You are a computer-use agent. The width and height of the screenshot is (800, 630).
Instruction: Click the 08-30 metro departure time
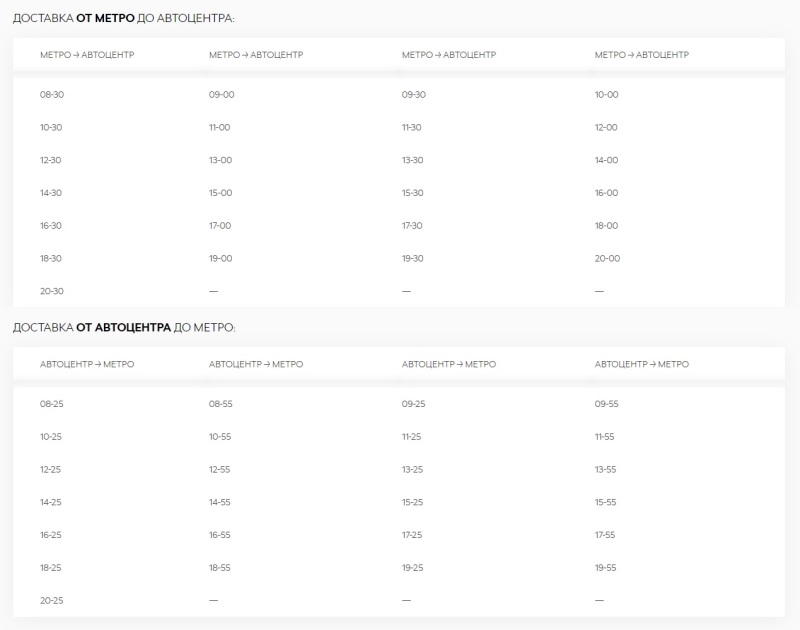click(x=51, y=95)
